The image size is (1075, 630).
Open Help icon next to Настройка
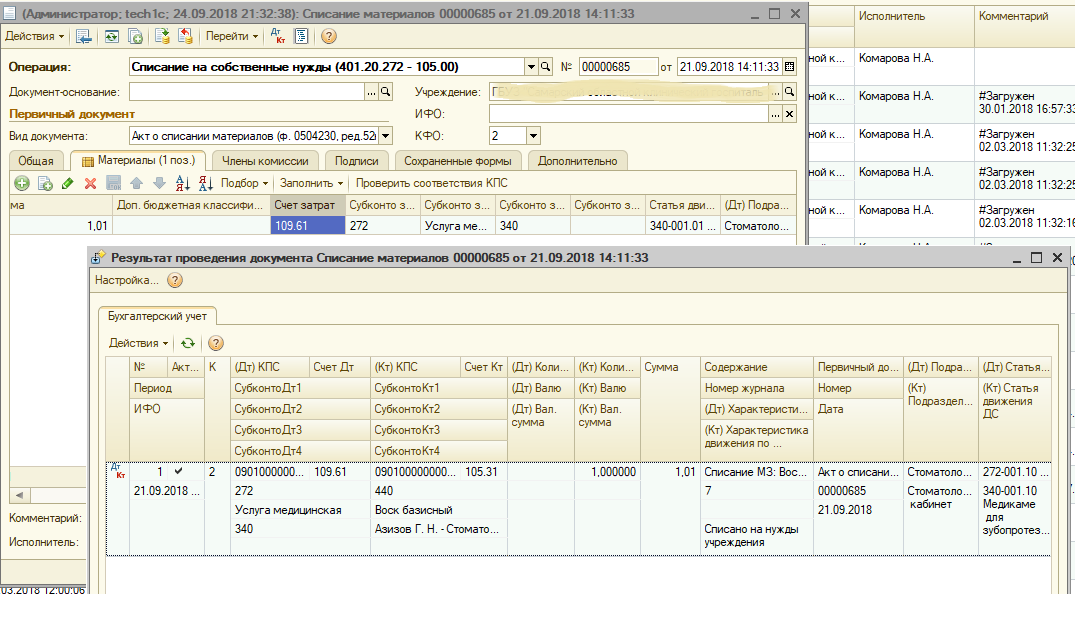coord(175,281)
